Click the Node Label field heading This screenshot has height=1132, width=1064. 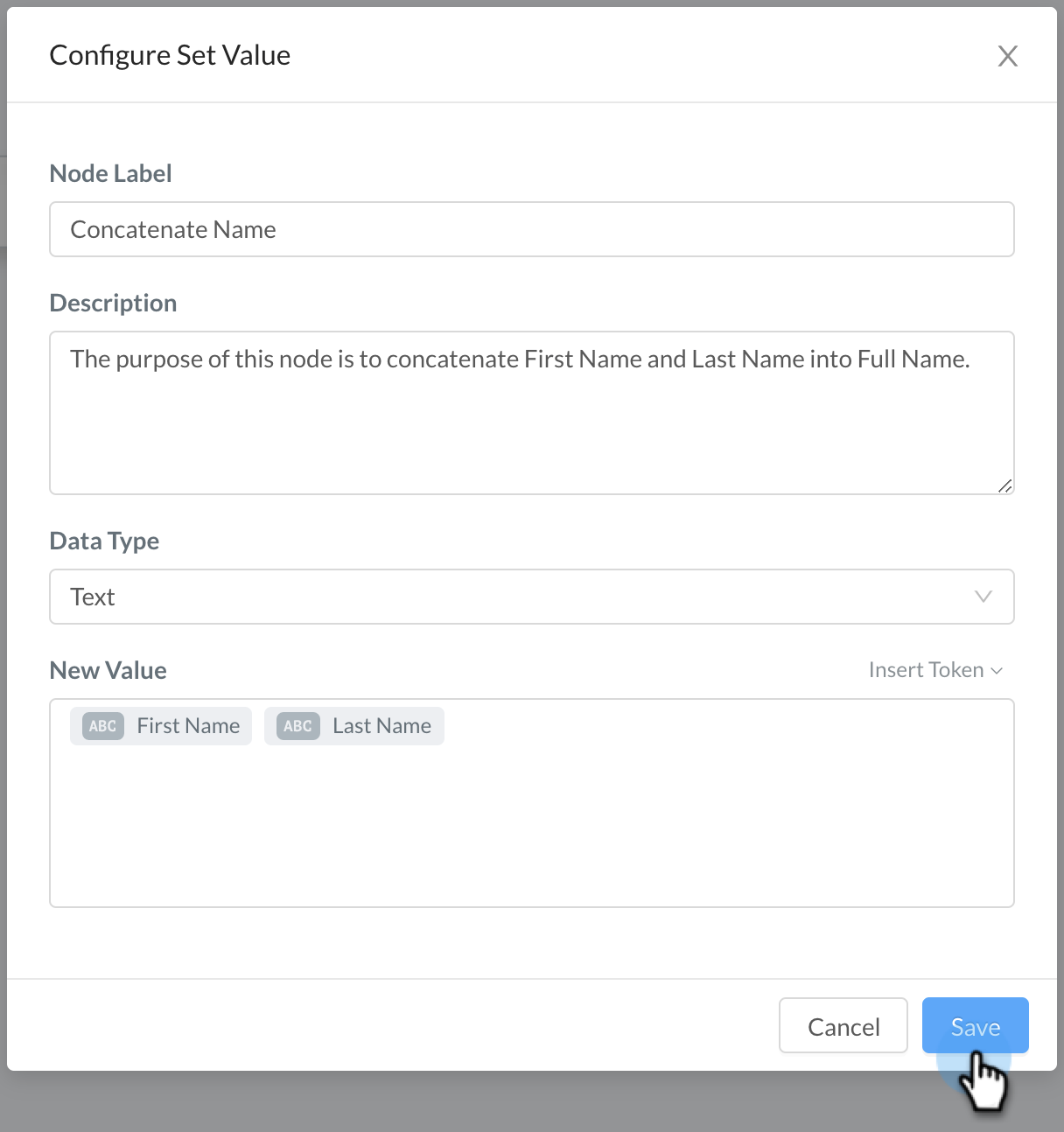click(x=111, y=173)
